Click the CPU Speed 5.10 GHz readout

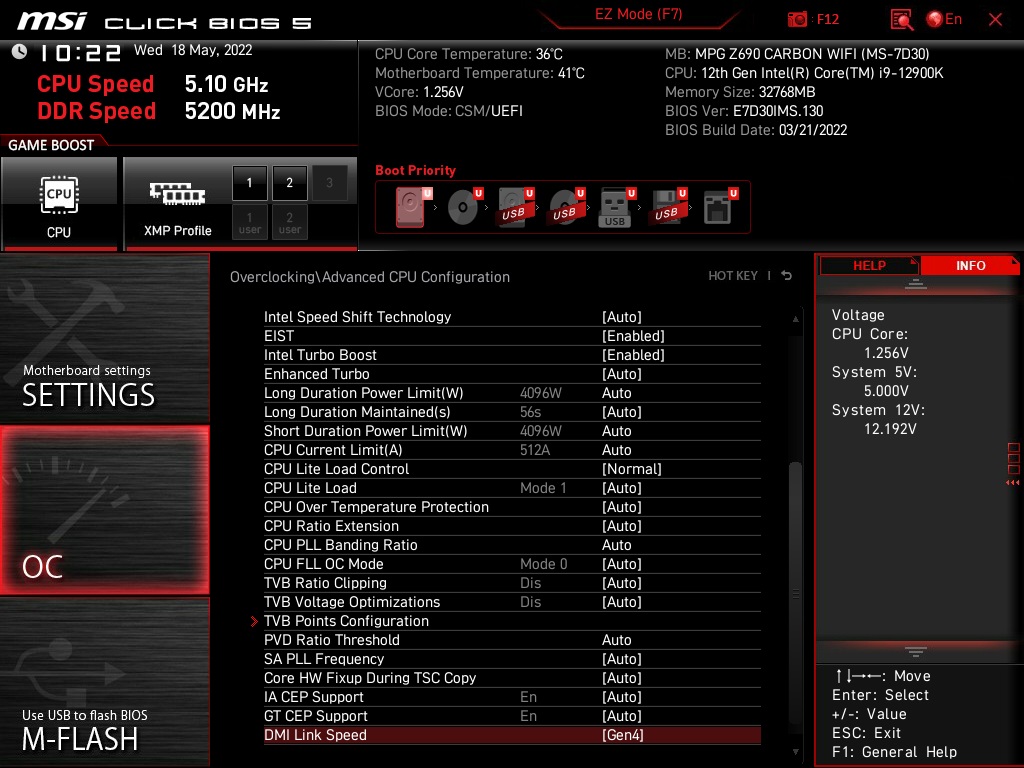153,84
